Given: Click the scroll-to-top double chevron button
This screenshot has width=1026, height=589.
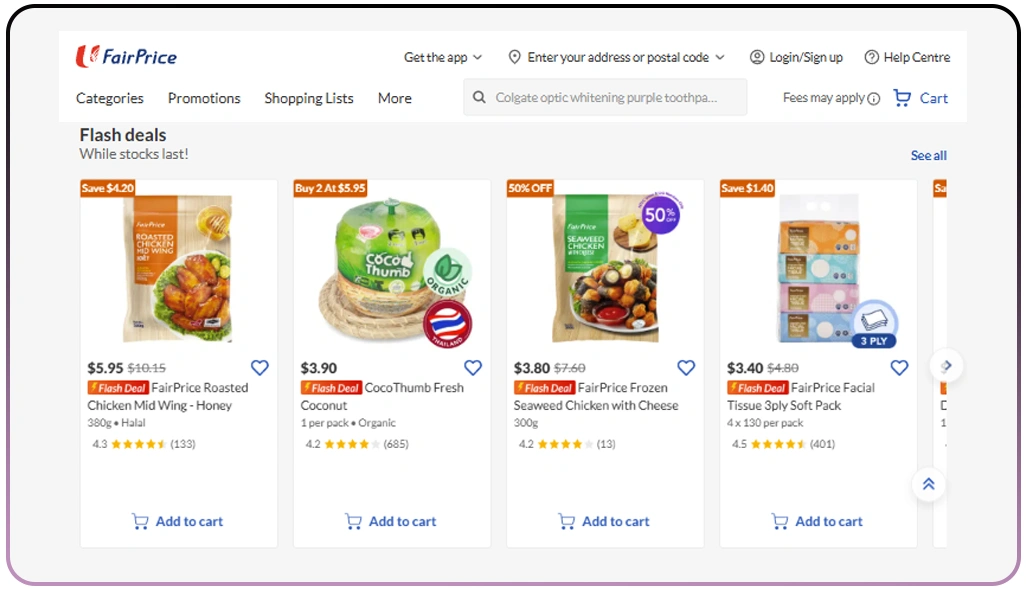Looking at the screenshot, I should [x=928, y=484].
